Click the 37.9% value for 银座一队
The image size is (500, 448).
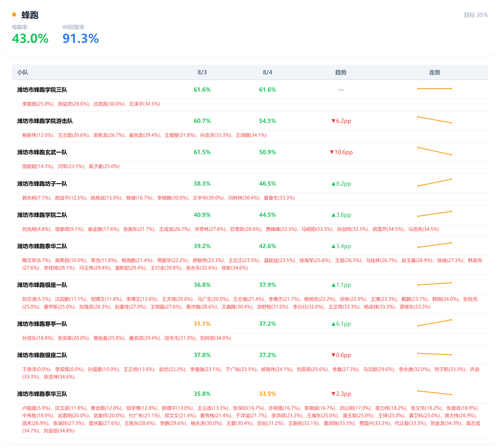click(x=267, y=285)
